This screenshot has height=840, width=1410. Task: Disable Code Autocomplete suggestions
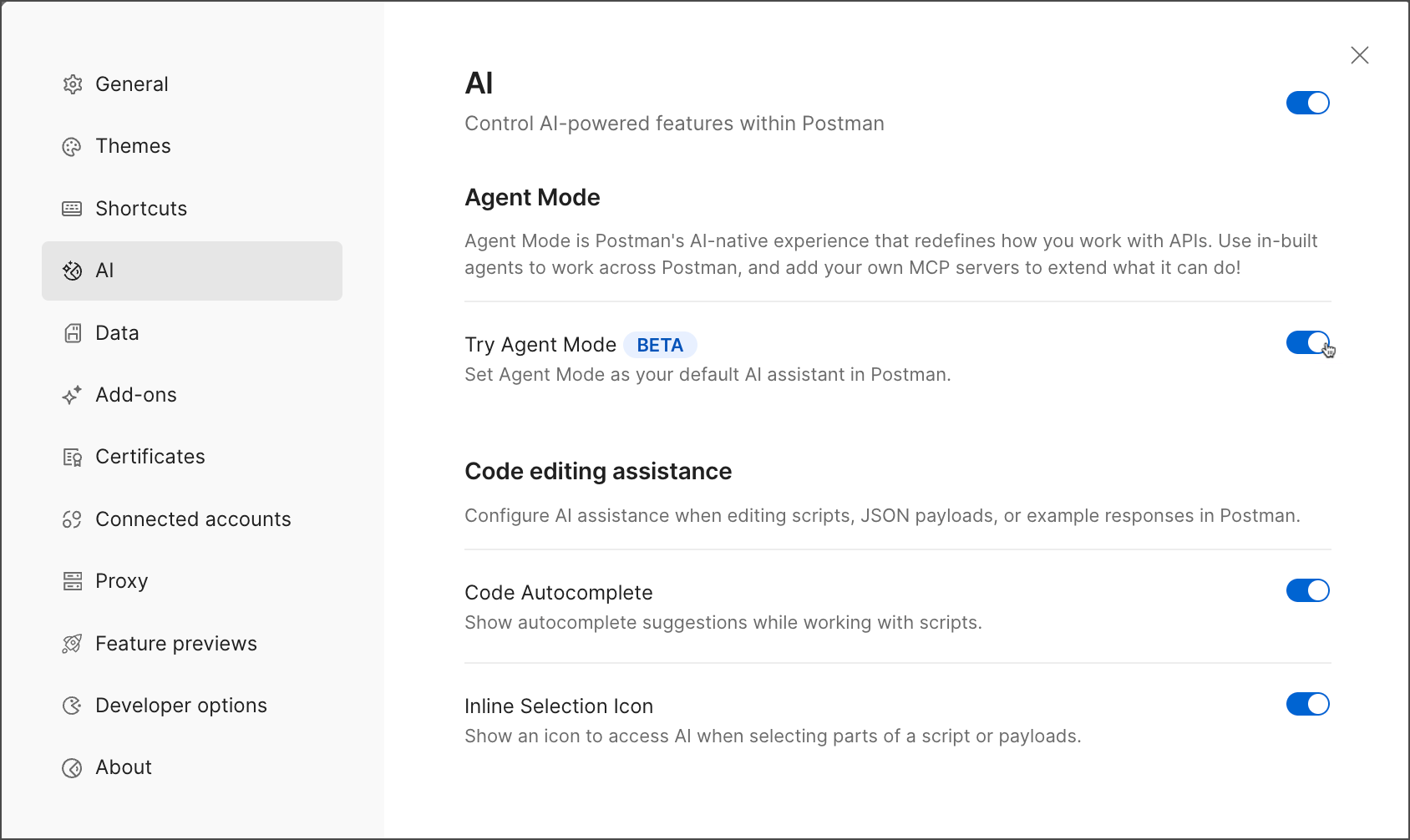coord(1307,590)
